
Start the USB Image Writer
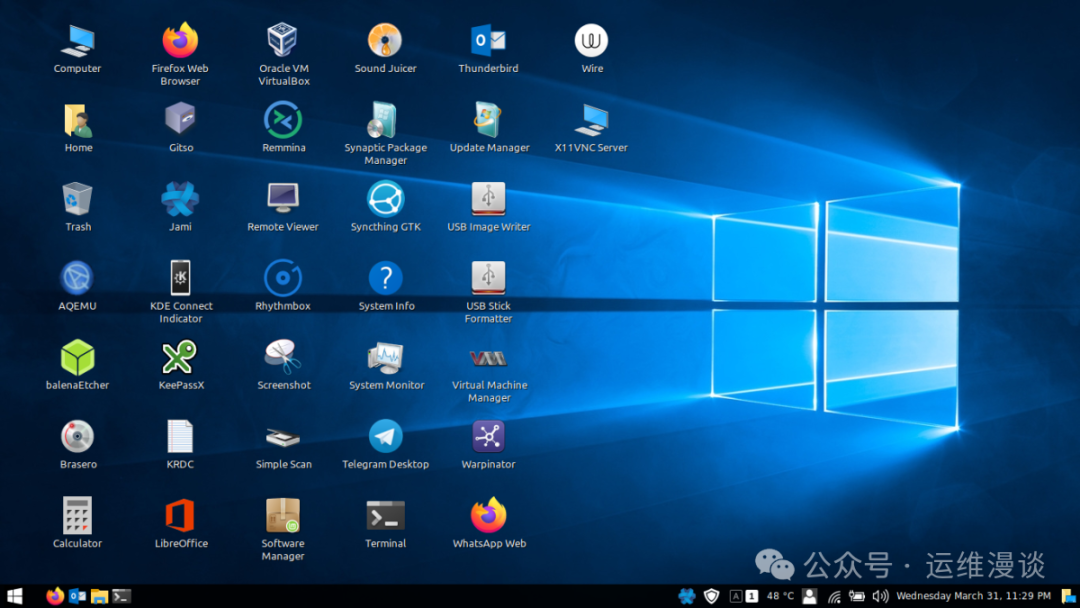click(x=488, y=202)
